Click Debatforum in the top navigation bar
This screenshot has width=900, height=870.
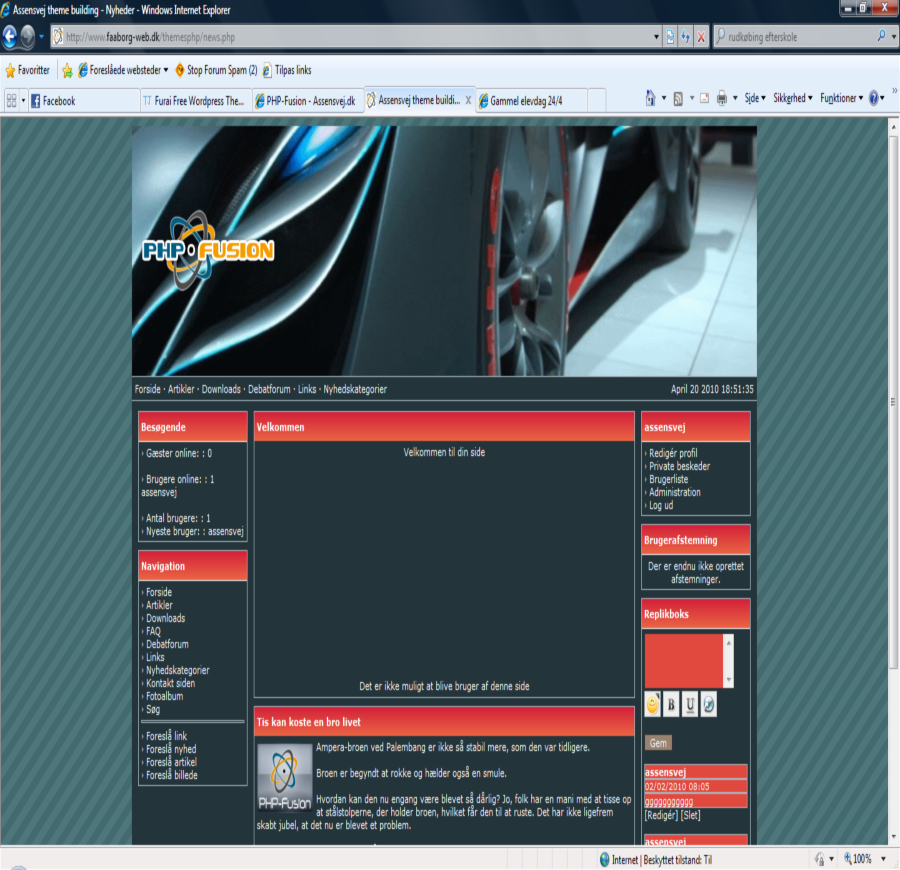coord(269,389)
